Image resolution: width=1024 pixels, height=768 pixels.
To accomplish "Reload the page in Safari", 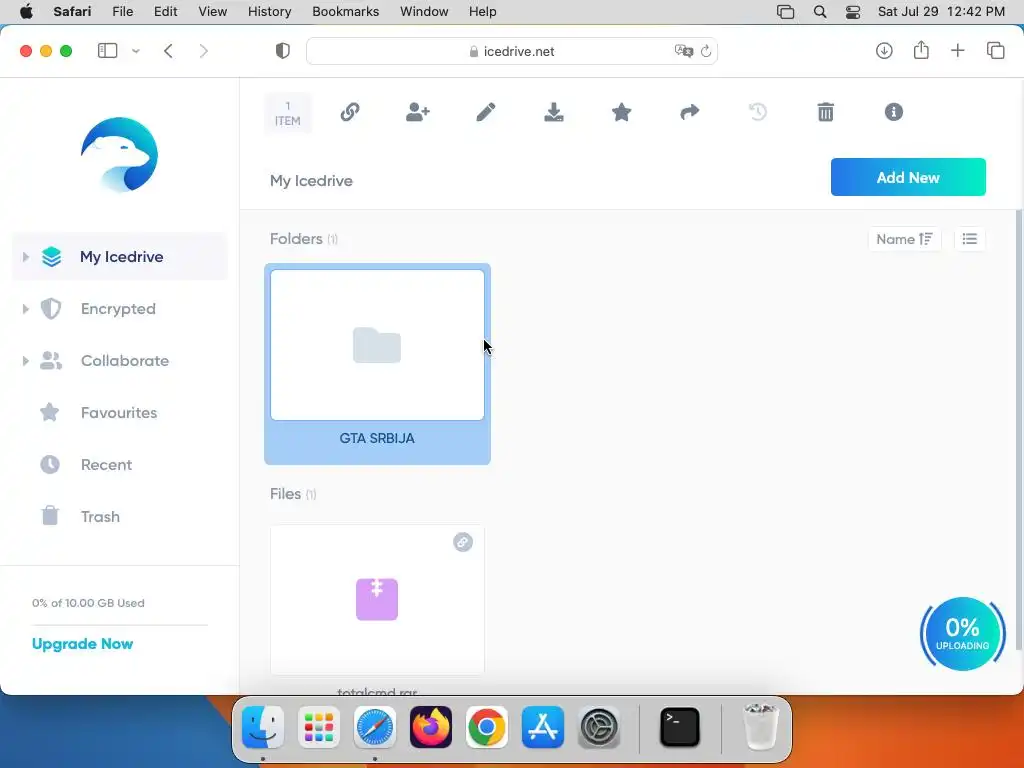I will point(706,51).
